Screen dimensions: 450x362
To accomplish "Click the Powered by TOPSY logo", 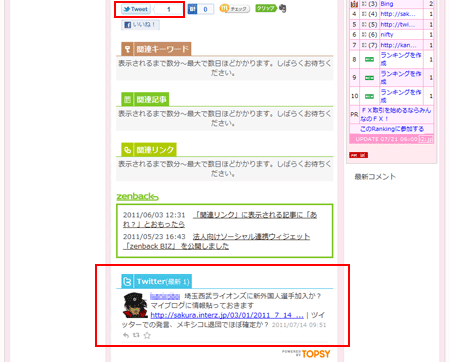I will [x=306, y=354].
